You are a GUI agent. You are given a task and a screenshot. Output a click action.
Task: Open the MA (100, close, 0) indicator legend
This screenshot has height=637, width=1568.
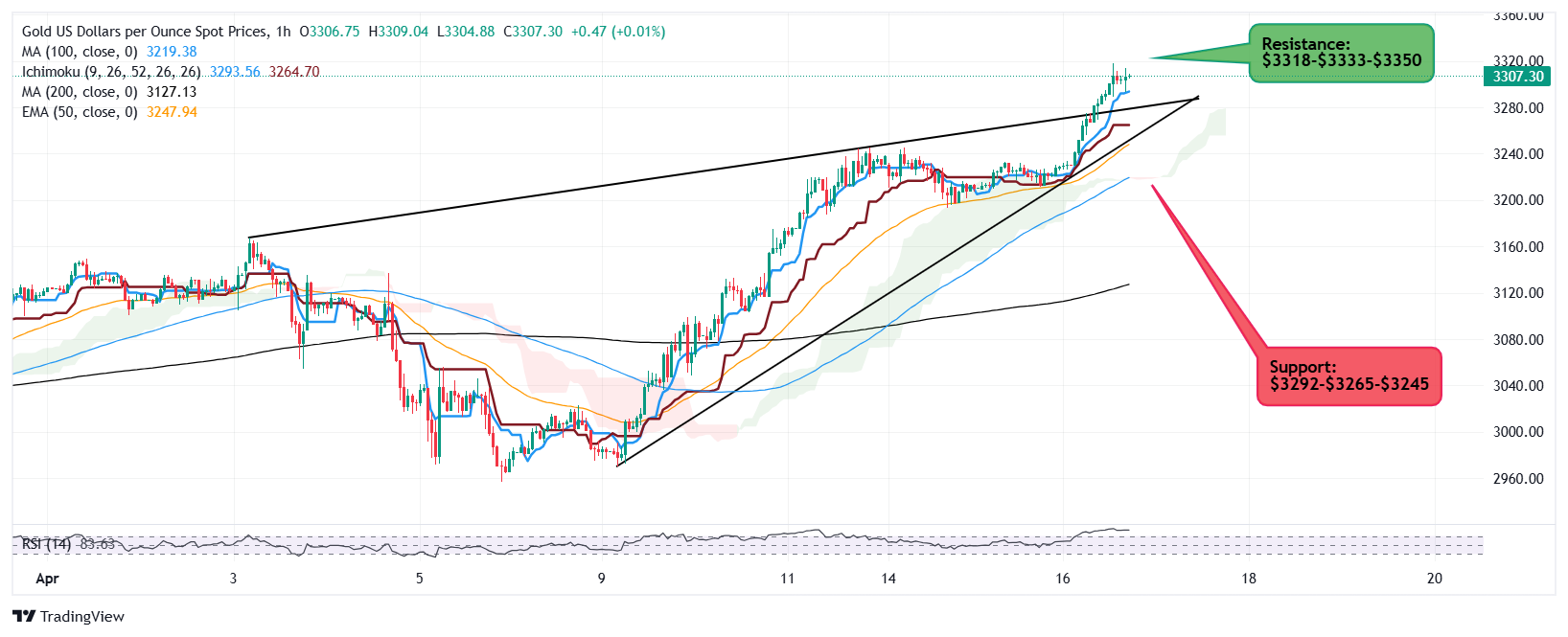pos(80,52)
